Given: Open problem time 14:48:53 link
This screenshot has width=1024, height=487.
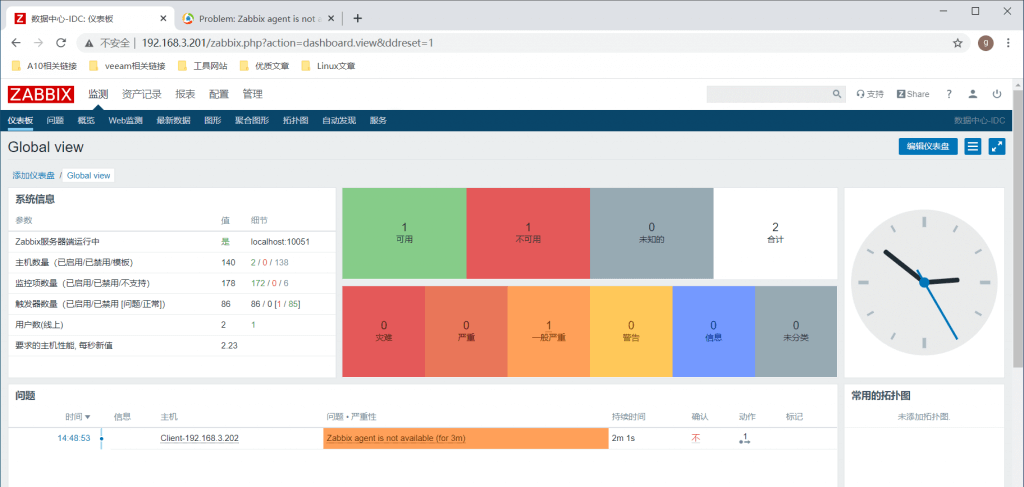Looking at the screenshot, I should pos(73,438).
